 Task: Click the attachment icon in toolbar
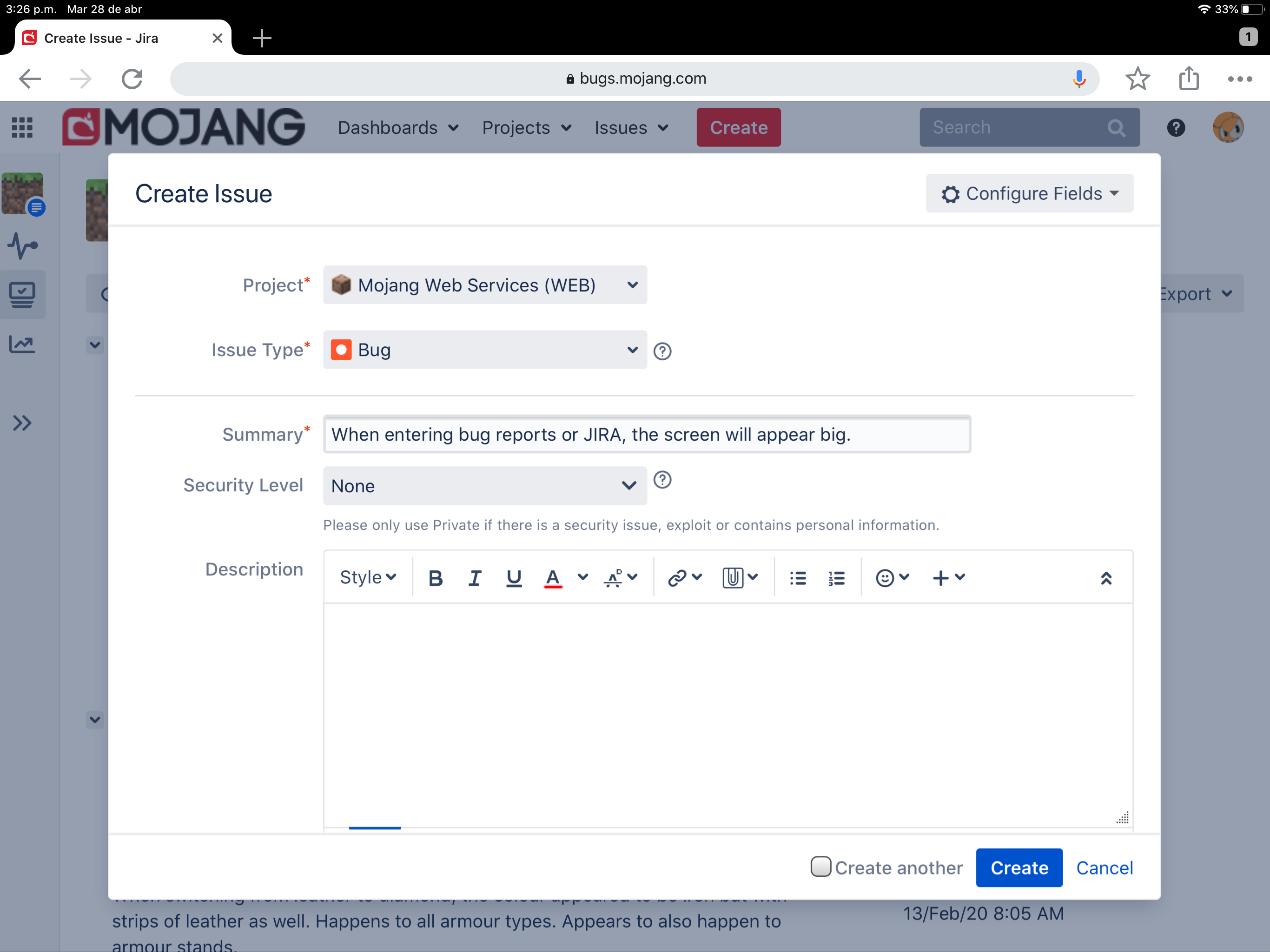[733, 578]
